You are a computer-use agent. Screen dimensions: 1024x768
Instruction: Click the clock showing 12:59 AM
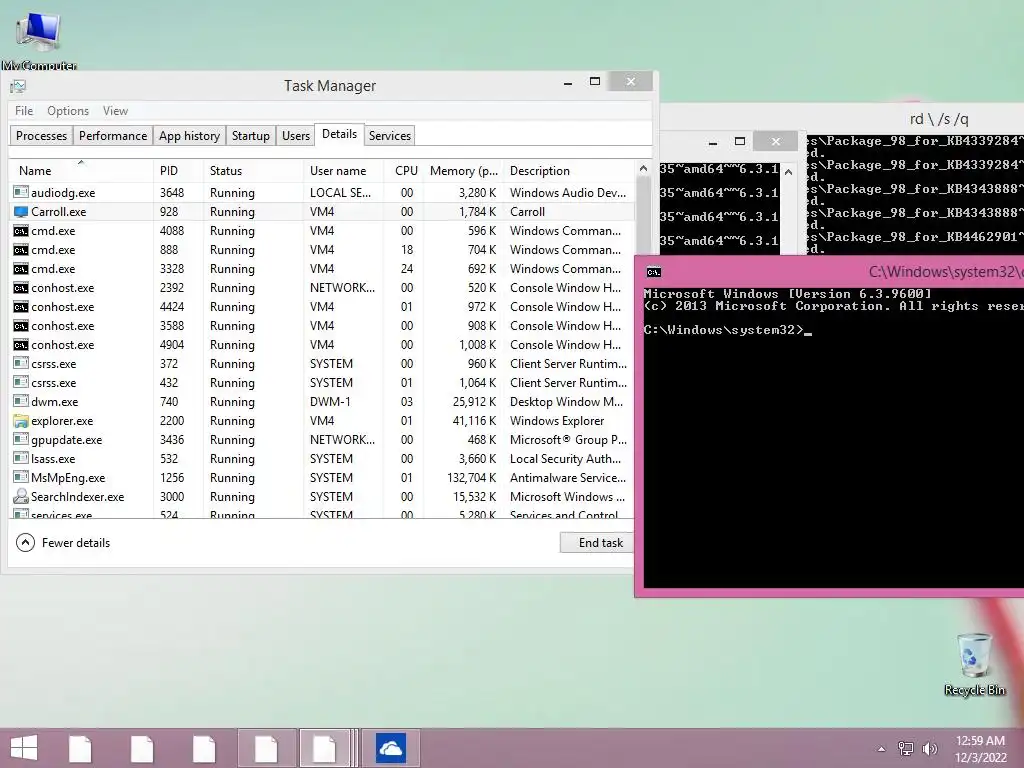[x=980, y=741]
